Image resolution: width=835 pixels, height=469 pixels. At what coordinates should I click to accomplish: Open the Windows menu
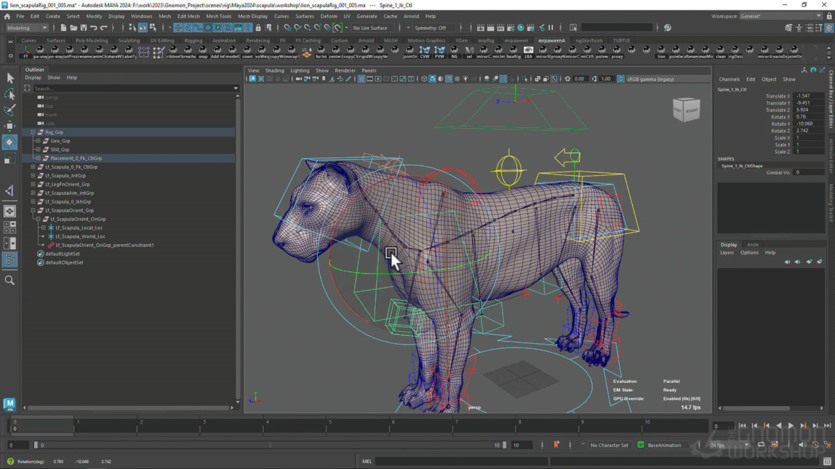[x=141, y=17]
